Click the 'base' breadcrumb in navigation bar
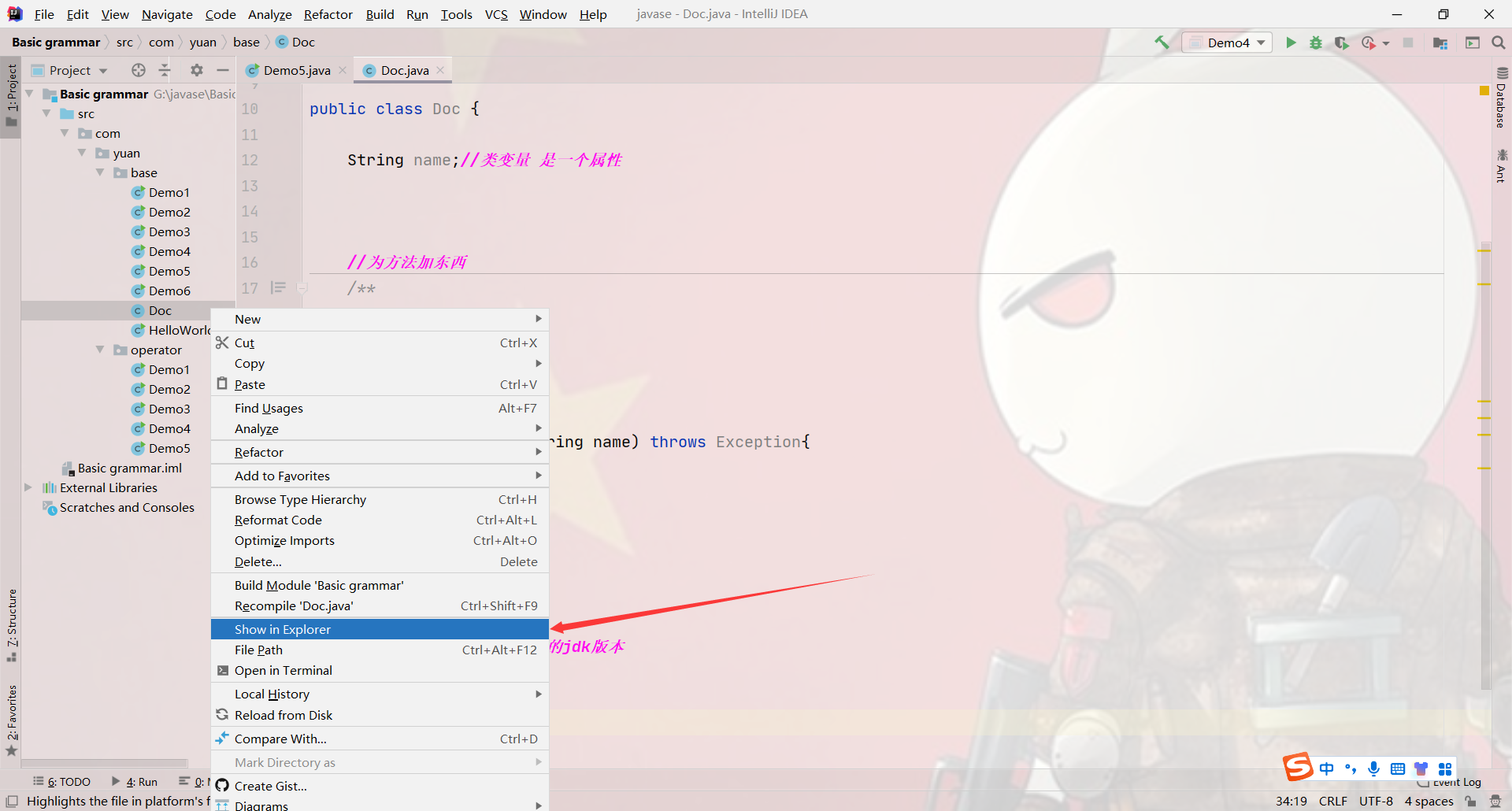 246,43
